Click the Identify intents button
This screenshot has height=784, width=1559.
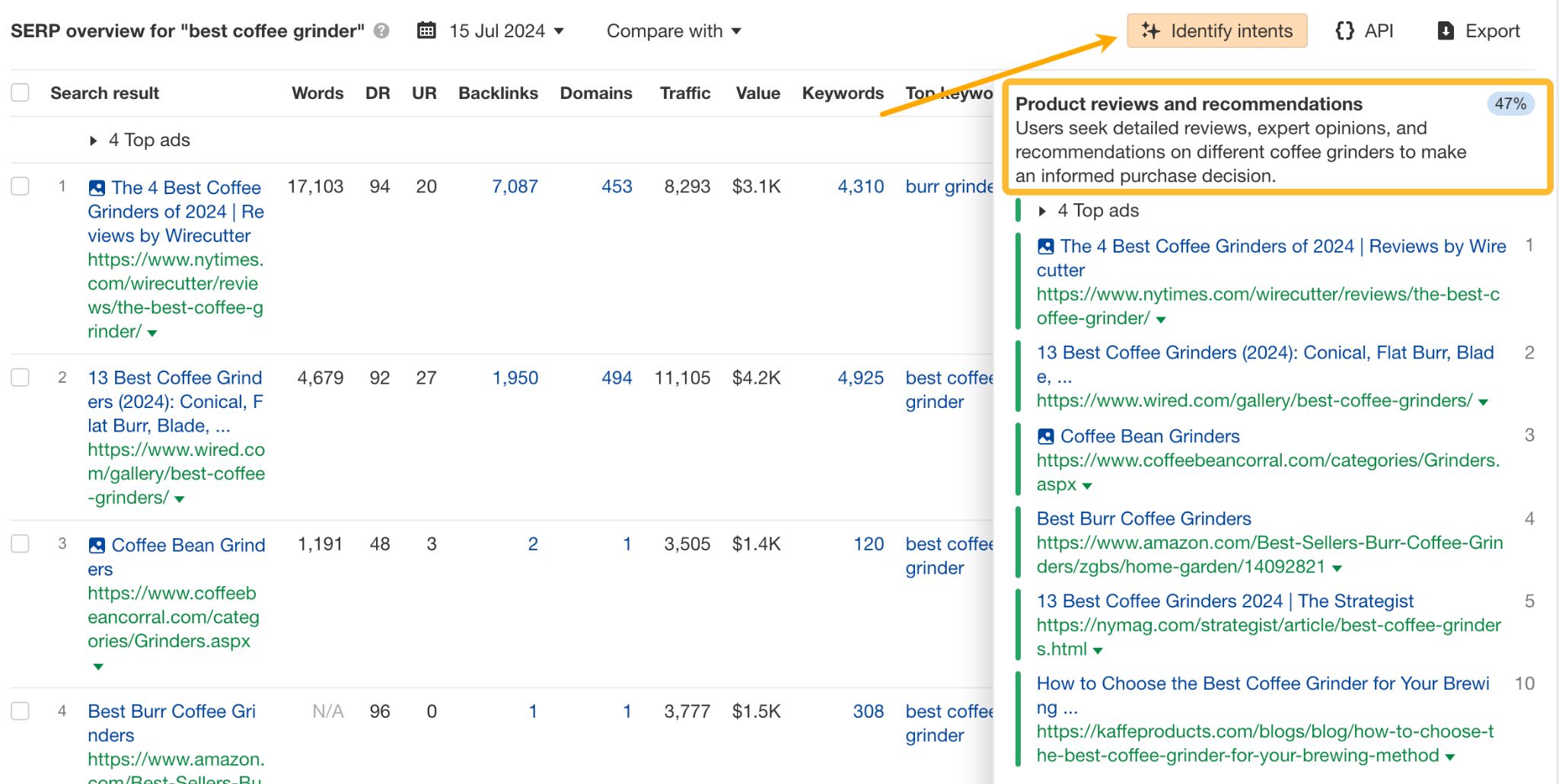[1216, 31]
